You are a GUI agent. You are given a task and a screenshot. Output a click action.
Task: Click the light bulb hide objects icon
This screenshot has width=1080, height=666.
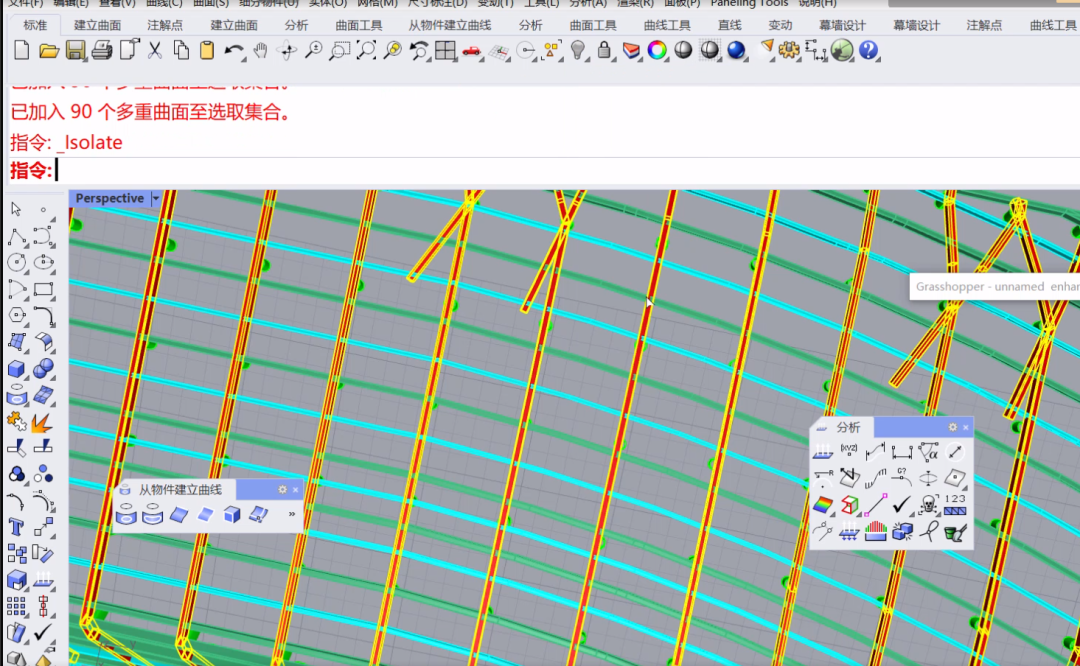pyautogui.click(x=578, y=50)
